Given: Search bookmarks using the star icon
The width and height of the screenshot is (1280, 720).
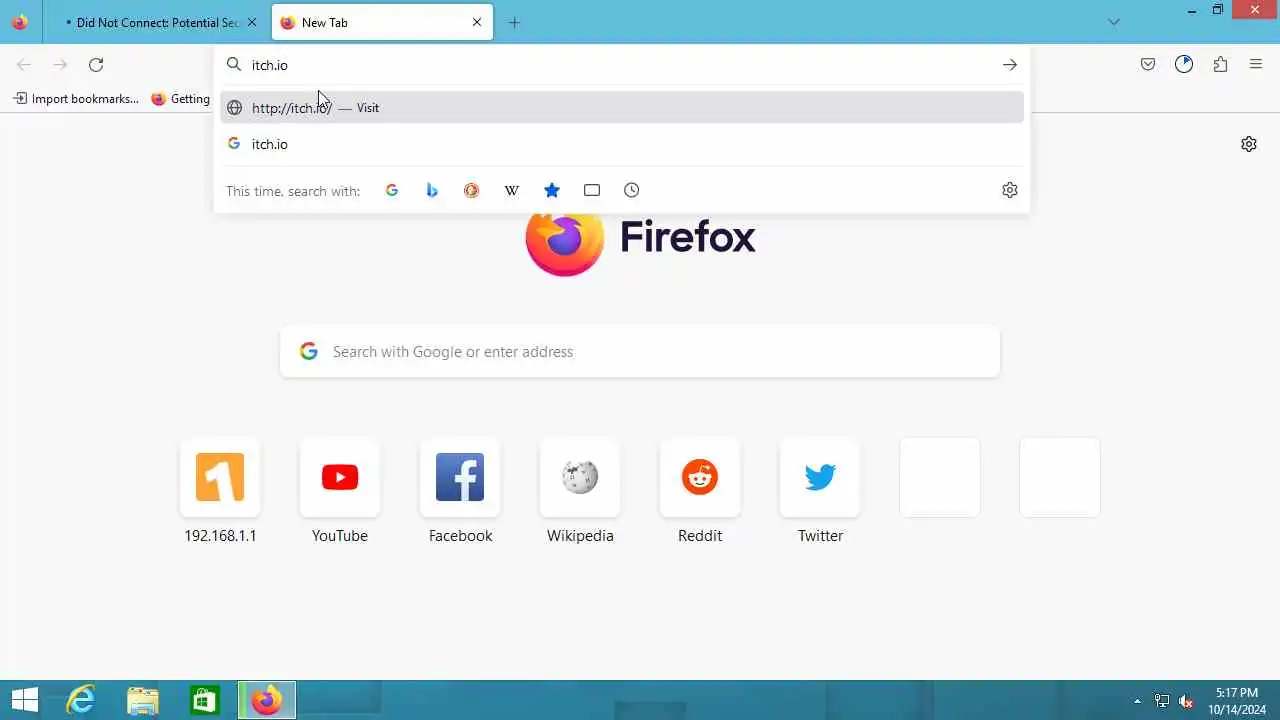Looking at the screenshot, I should click(x=552, y=190).
